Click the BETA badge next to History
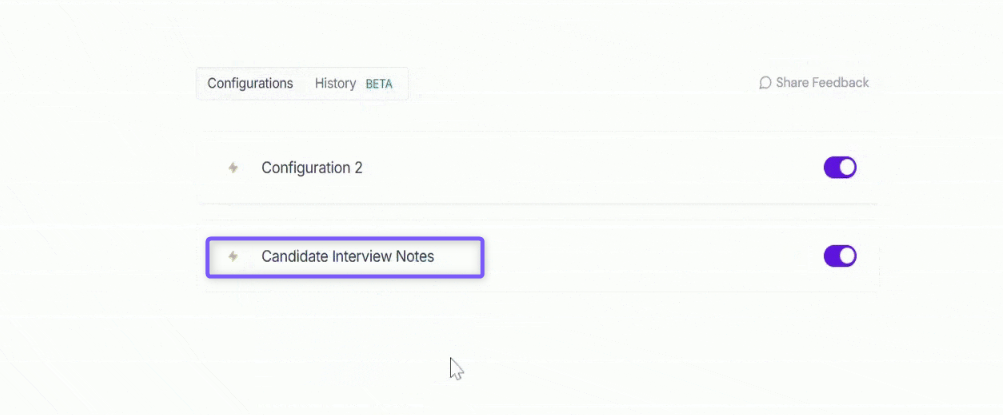This screenshot has height=415, width=1003. pyautogui.click(x=379, y=84)
